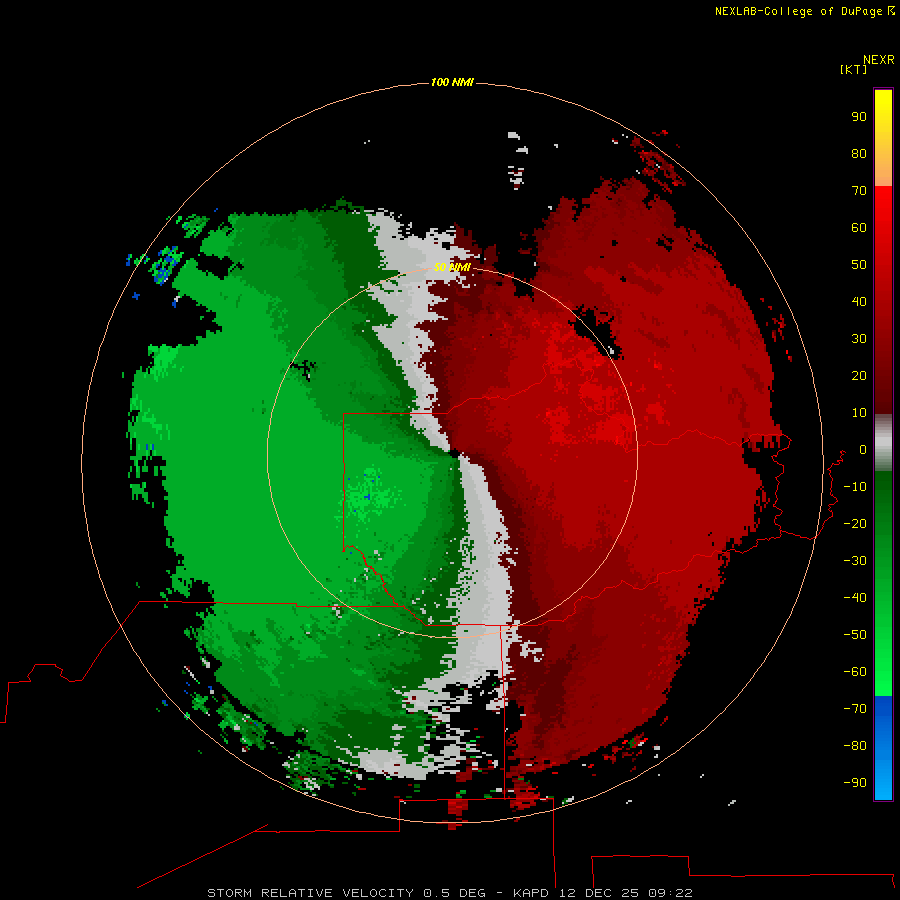Click the -90 knot label on the color scale
The width and height of the screenshot is (900, 900).
click(855, 782)
